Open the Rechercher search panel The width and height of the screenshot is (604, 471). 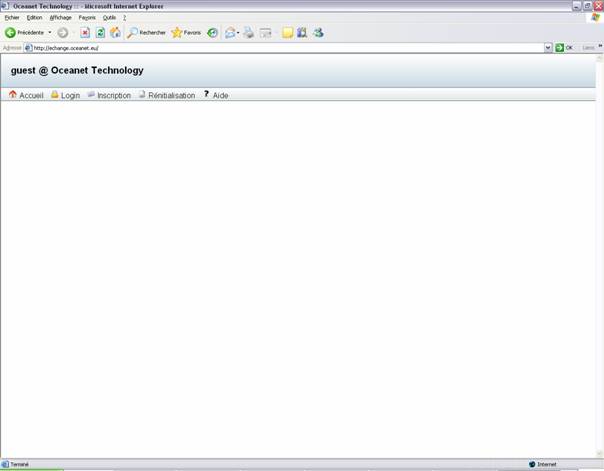146,33
